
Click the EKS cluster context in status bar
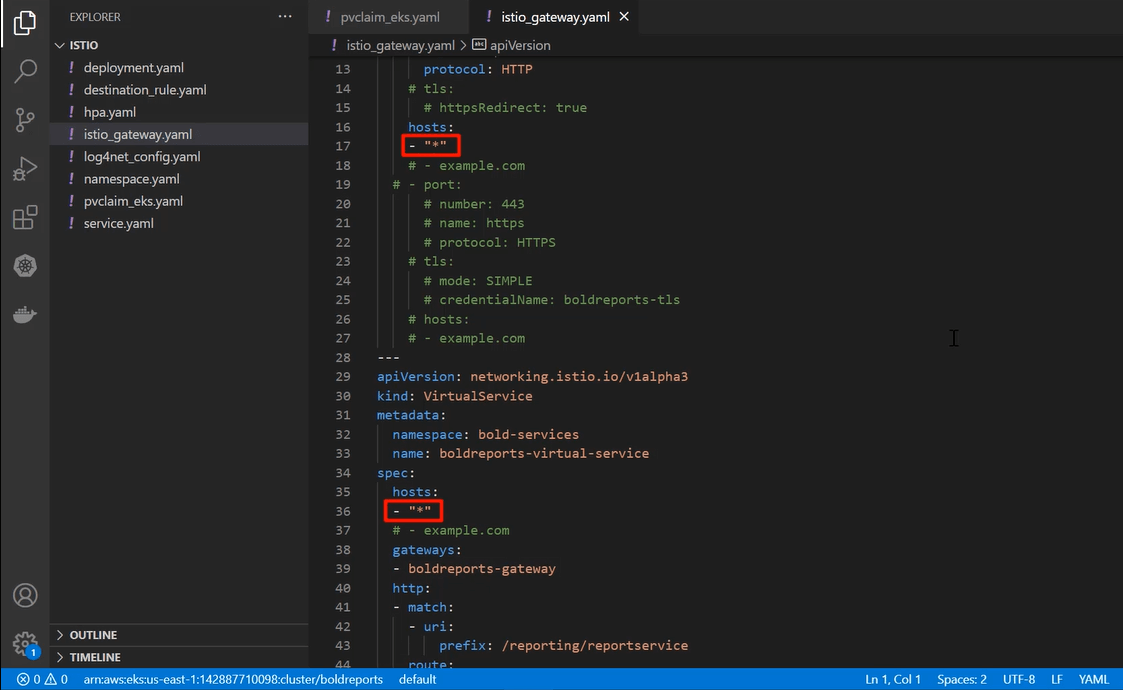tap(233, 679)
